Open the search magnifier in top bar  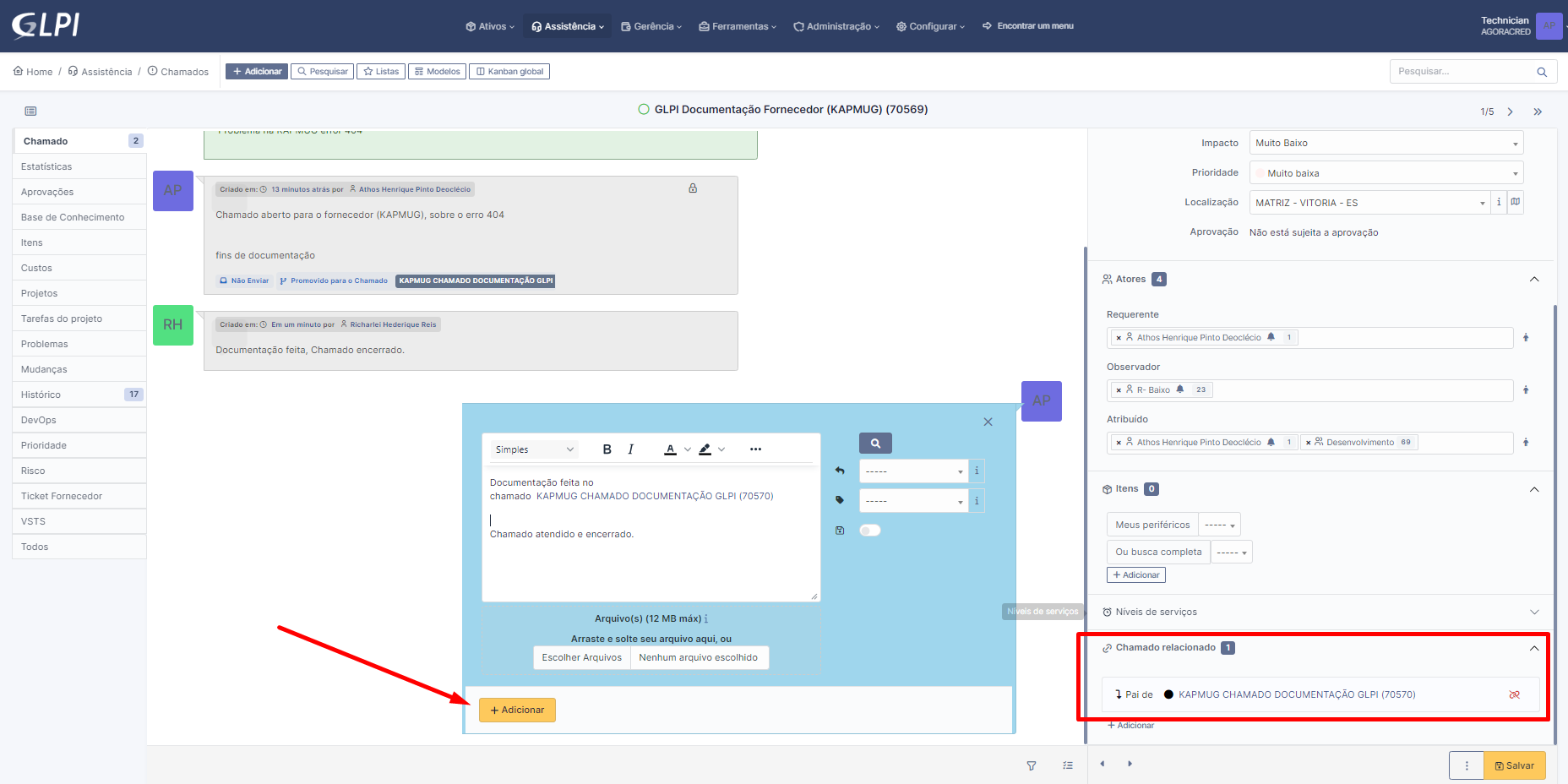(1542, 72)
